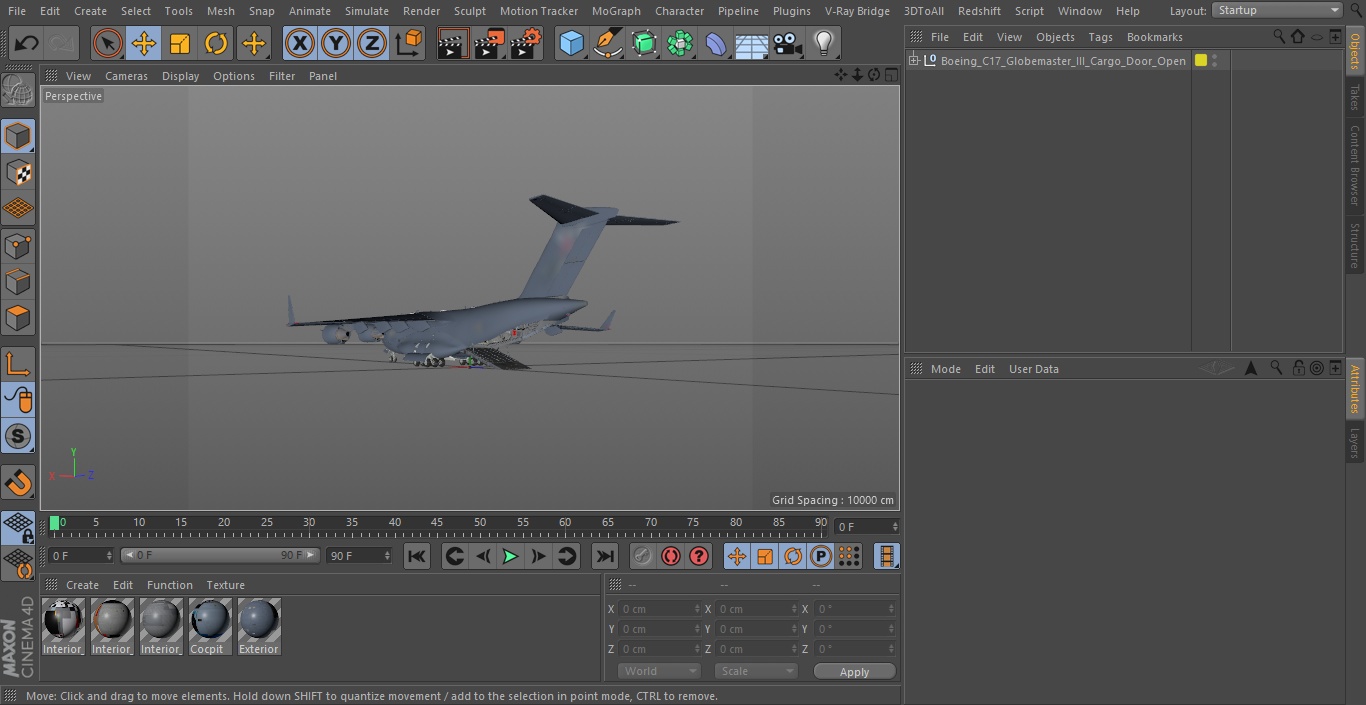
Task: Click the current frame 0 F field
Action: (866, 526)
